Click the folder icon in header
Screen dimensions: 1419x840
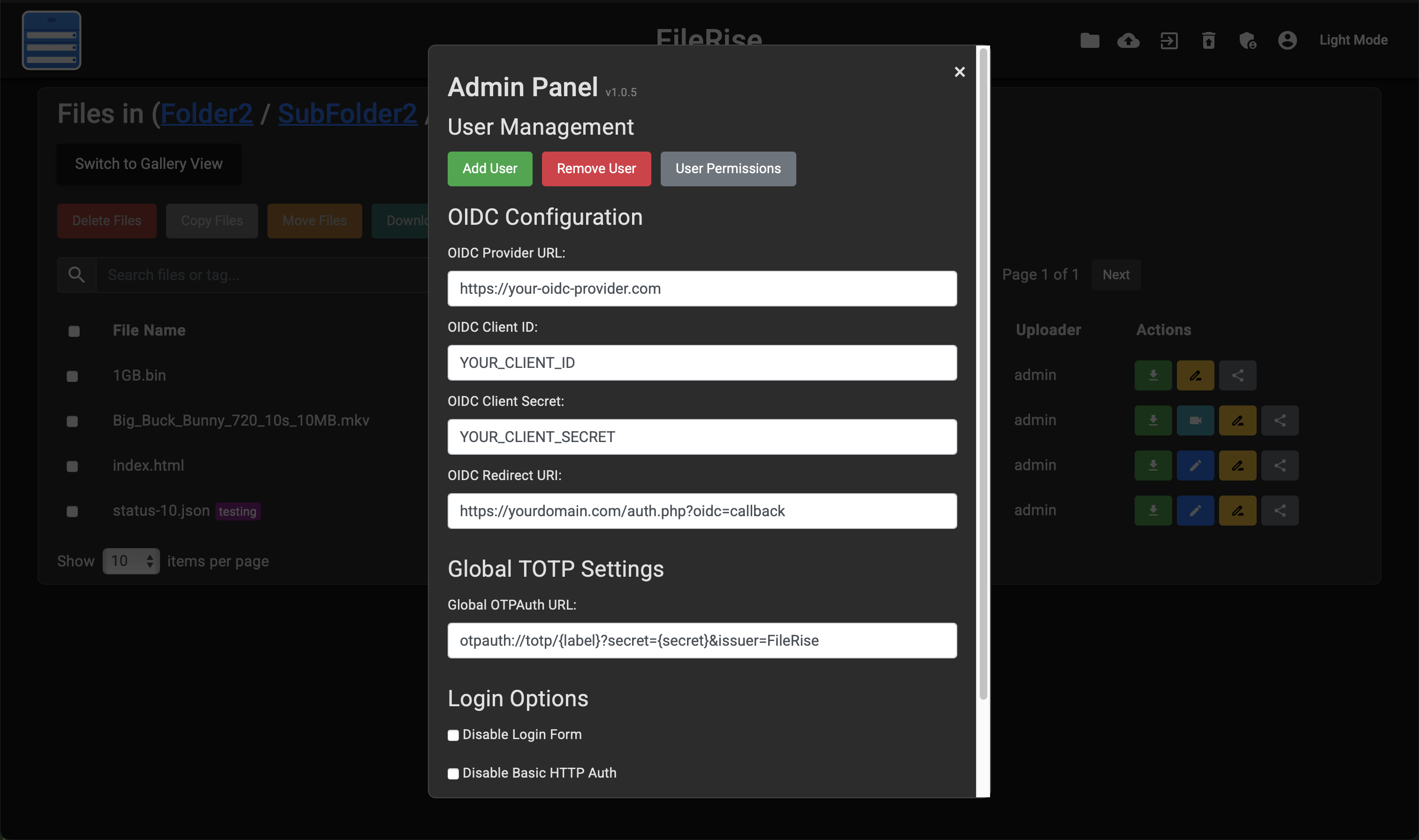1090,40
